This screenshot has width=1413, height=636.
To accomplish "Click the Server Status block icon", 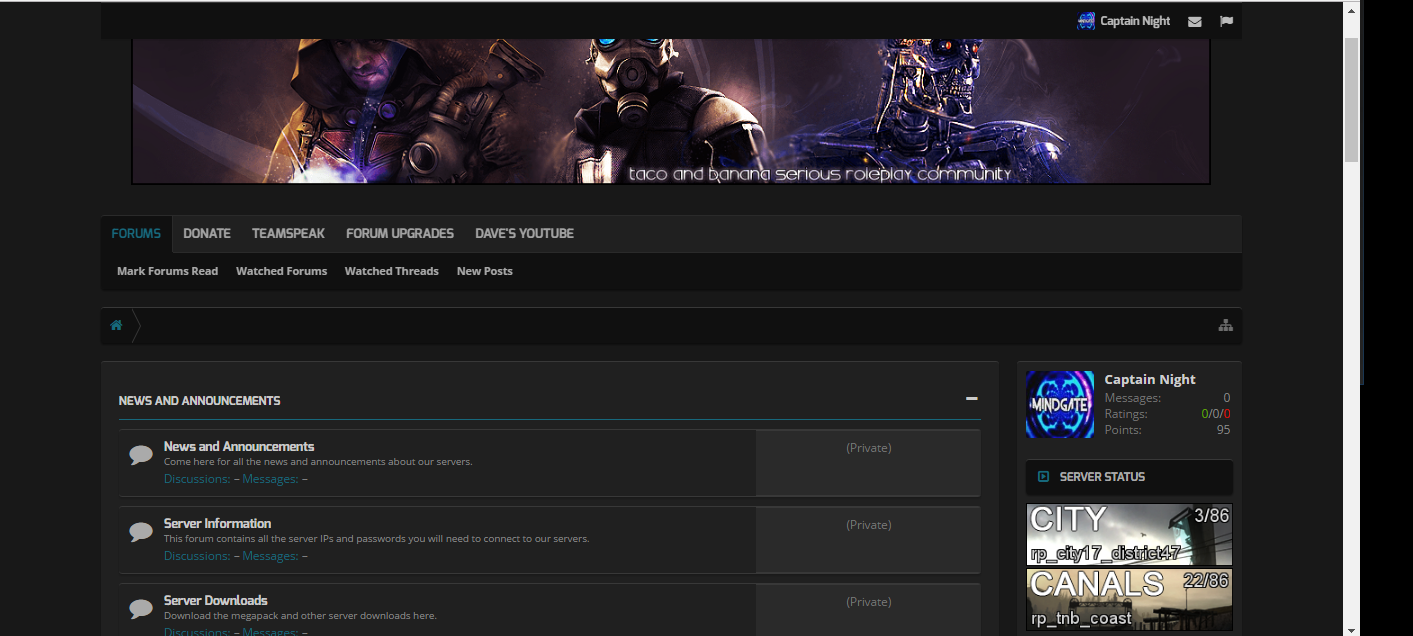I will coord(1044,477).
